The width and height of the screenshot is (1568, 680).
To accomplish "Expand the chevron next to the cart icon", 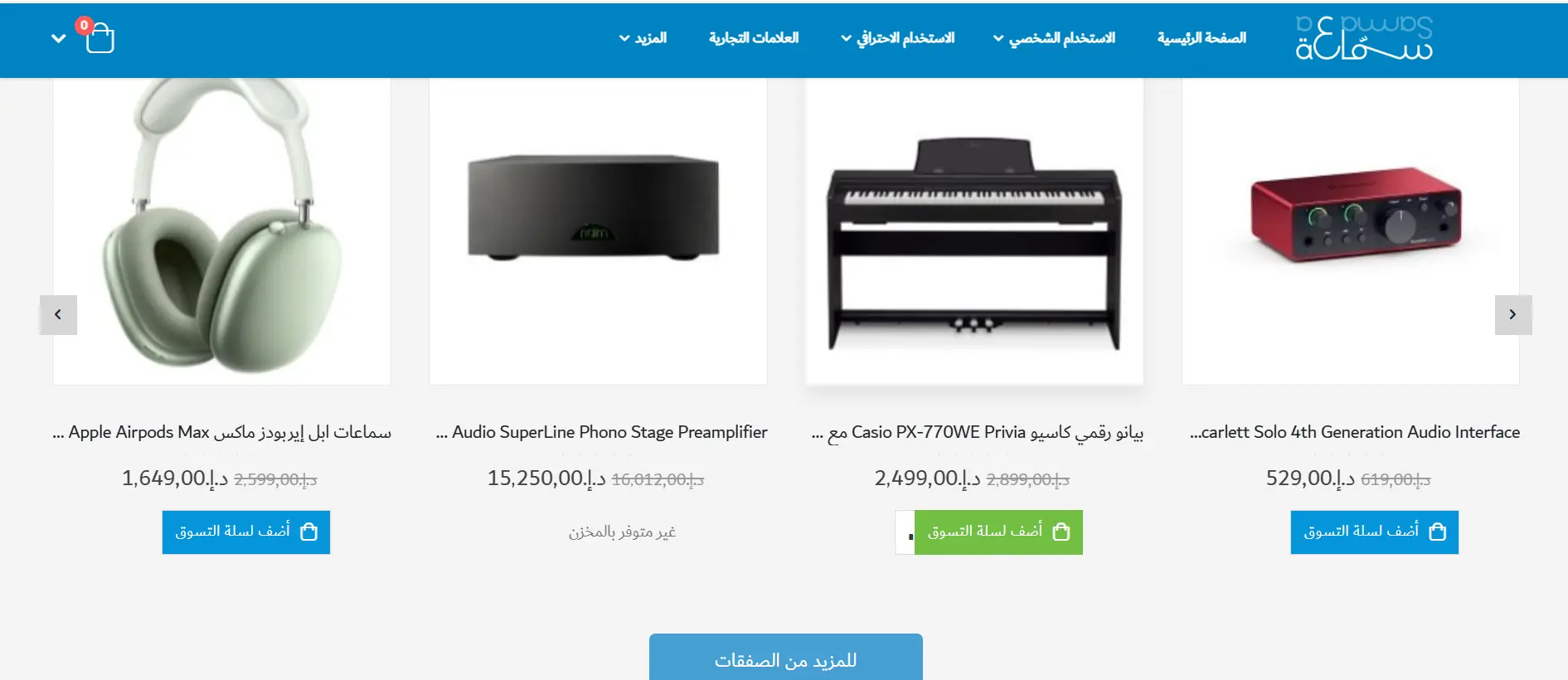I will tap(58, 38).
